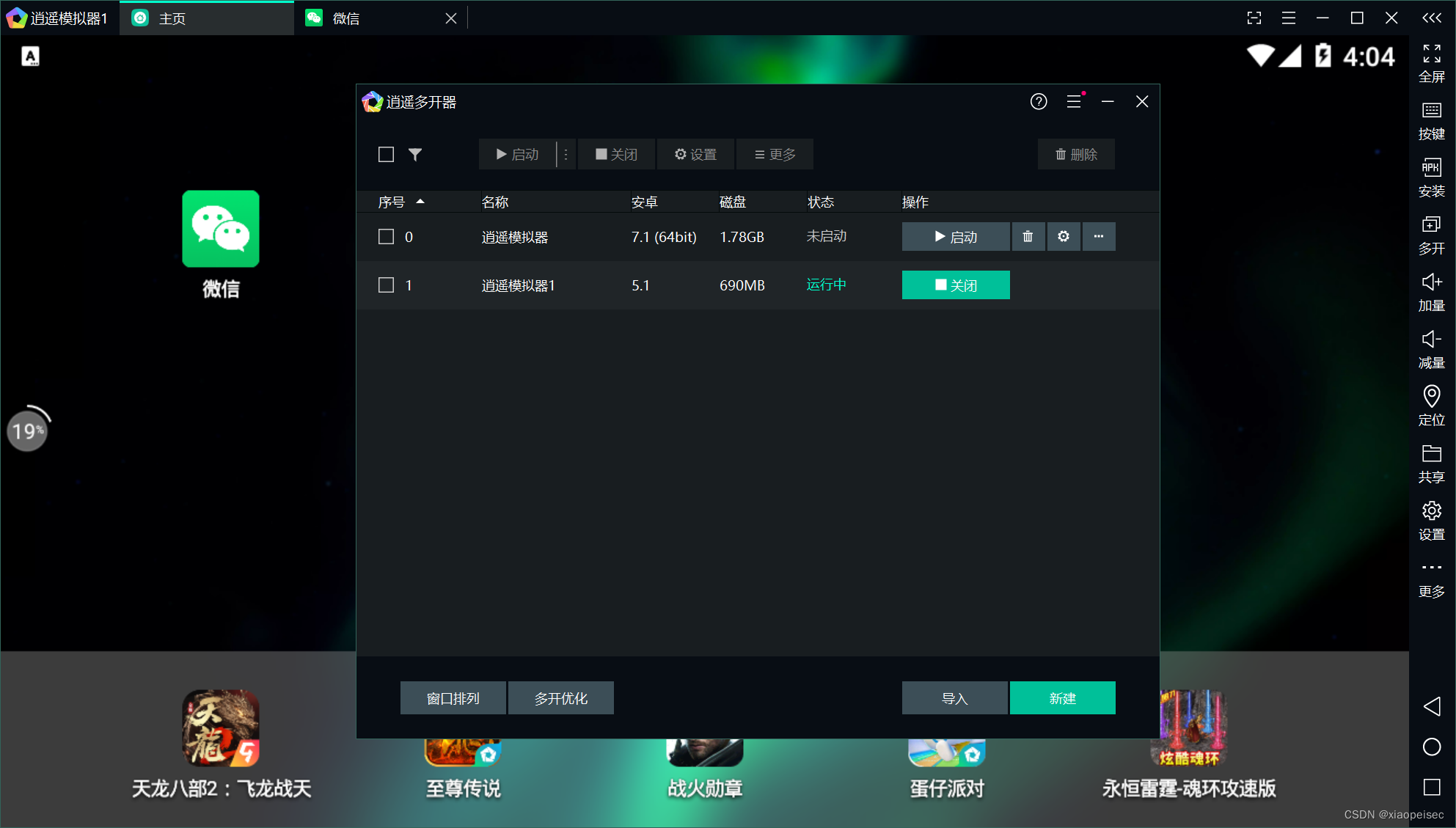Open the multi-opener hamburger menu
The height and width of the screenshot is (828, 1456).
pyautogui.click(x=1073, y=102)
